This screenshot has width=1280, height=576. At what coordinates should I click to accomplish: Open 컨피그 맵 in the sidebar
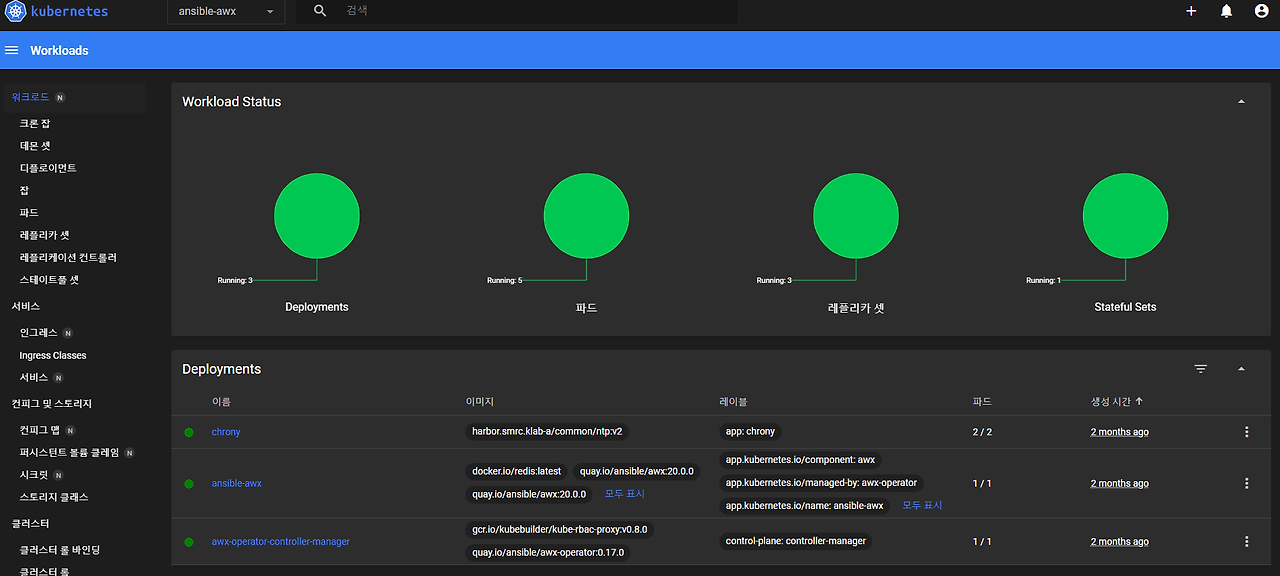coord(40,430)
